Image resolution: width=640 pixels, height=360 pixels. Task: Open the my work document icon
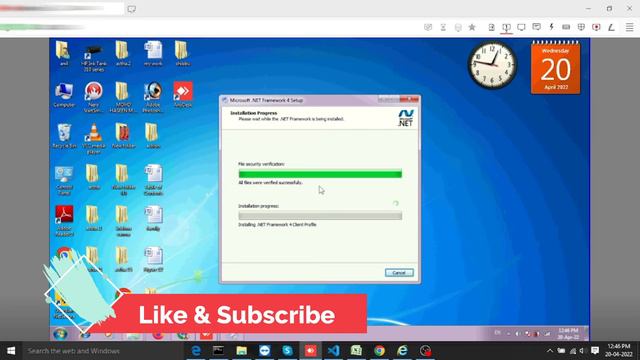[153, 54]
